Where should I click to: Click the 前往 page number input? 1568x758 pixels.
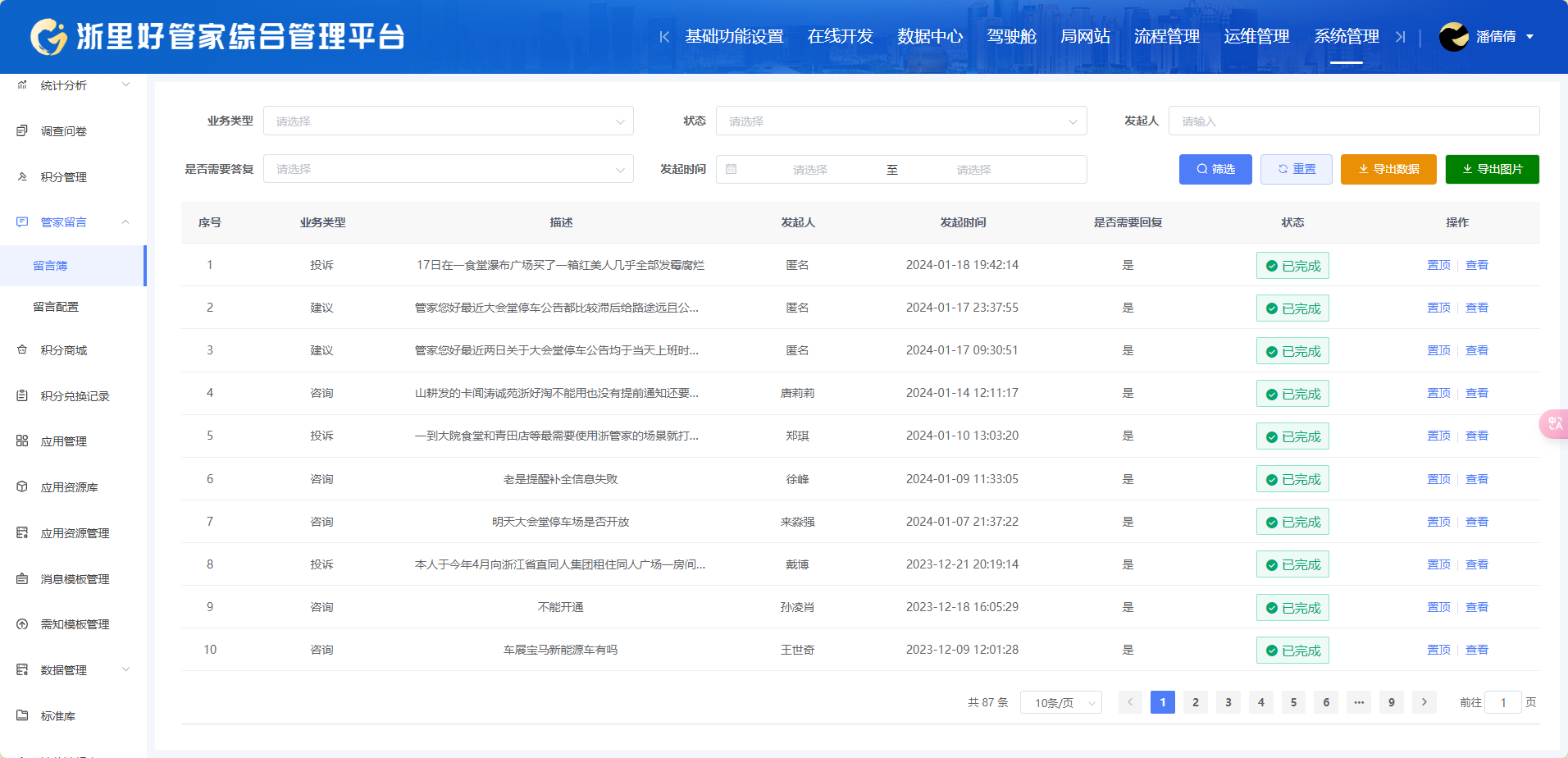click(x=1503, y=702)
